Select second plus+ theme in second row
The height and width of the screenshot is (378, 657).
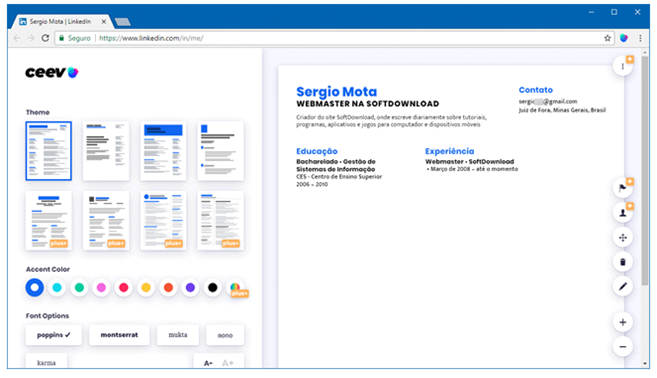pos(106,220)
